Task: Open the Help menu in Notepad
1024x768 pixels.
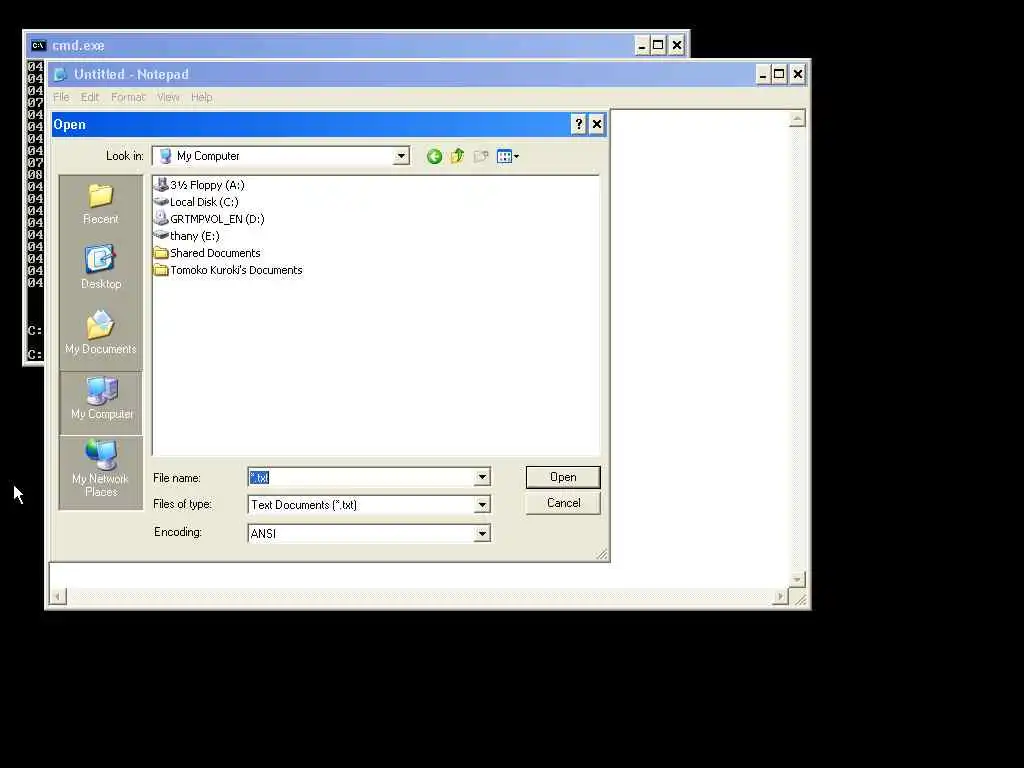Action: (x=202, y=97)
